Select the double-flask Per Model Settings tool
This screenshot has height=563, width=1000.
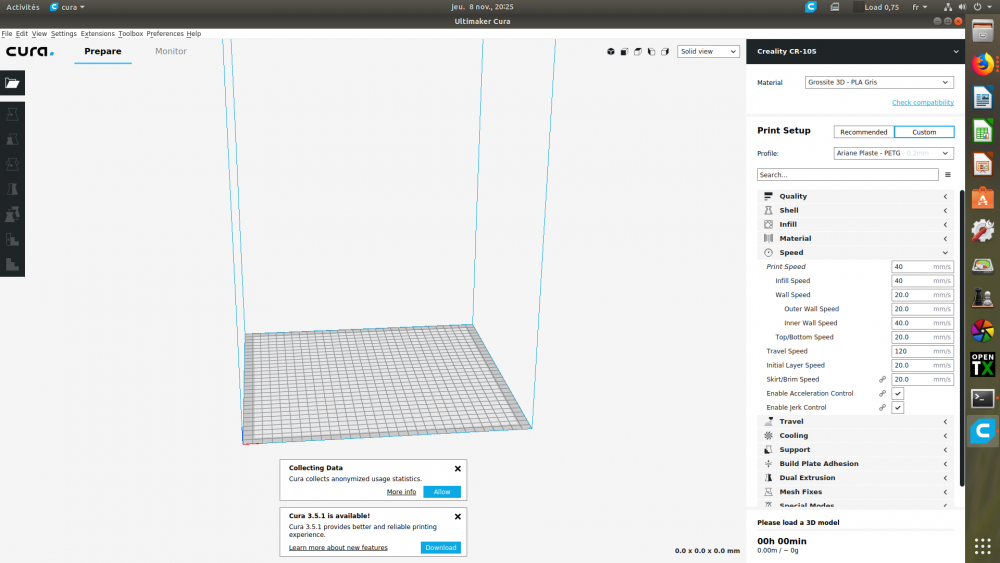click(12, 214)
